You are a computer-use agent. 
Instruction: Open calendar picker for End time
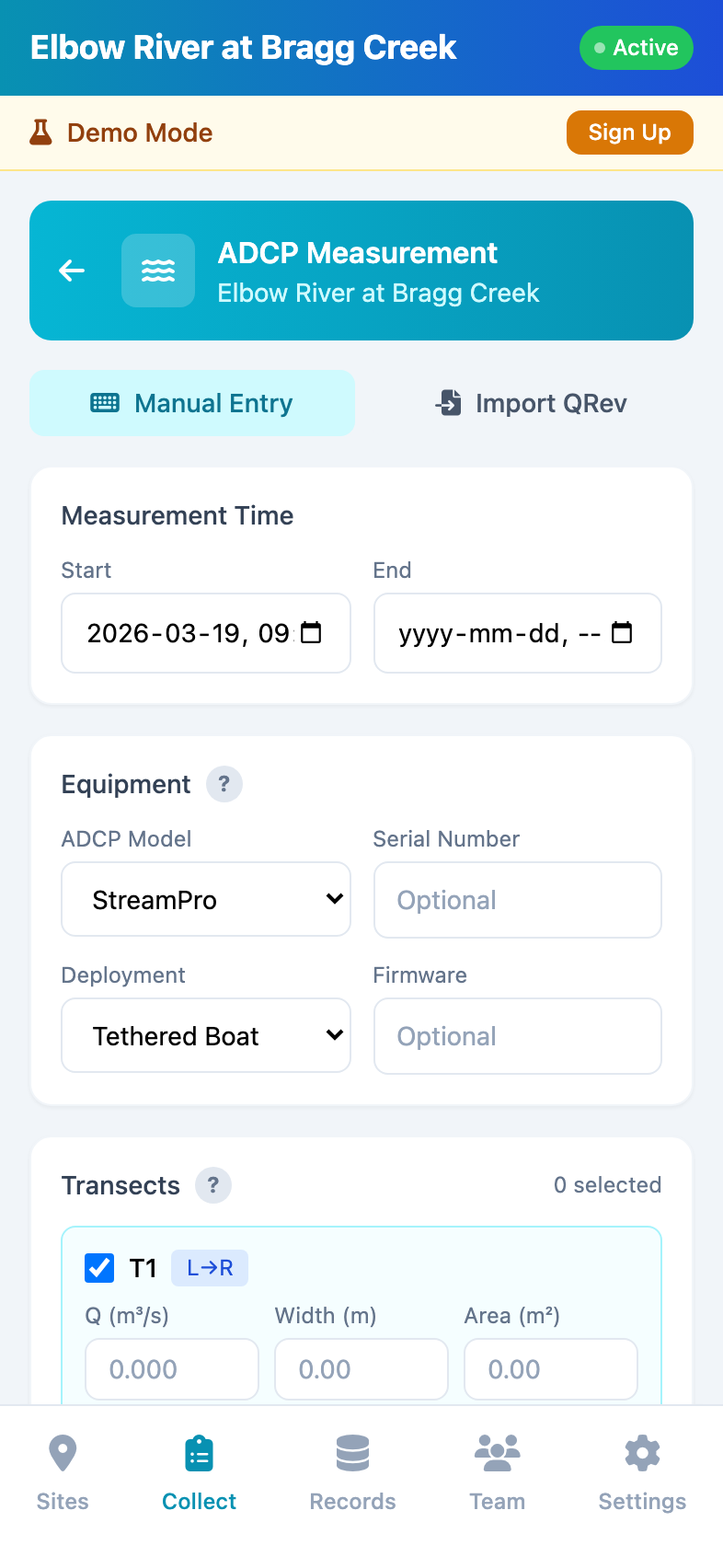click(x=623, y=633)
